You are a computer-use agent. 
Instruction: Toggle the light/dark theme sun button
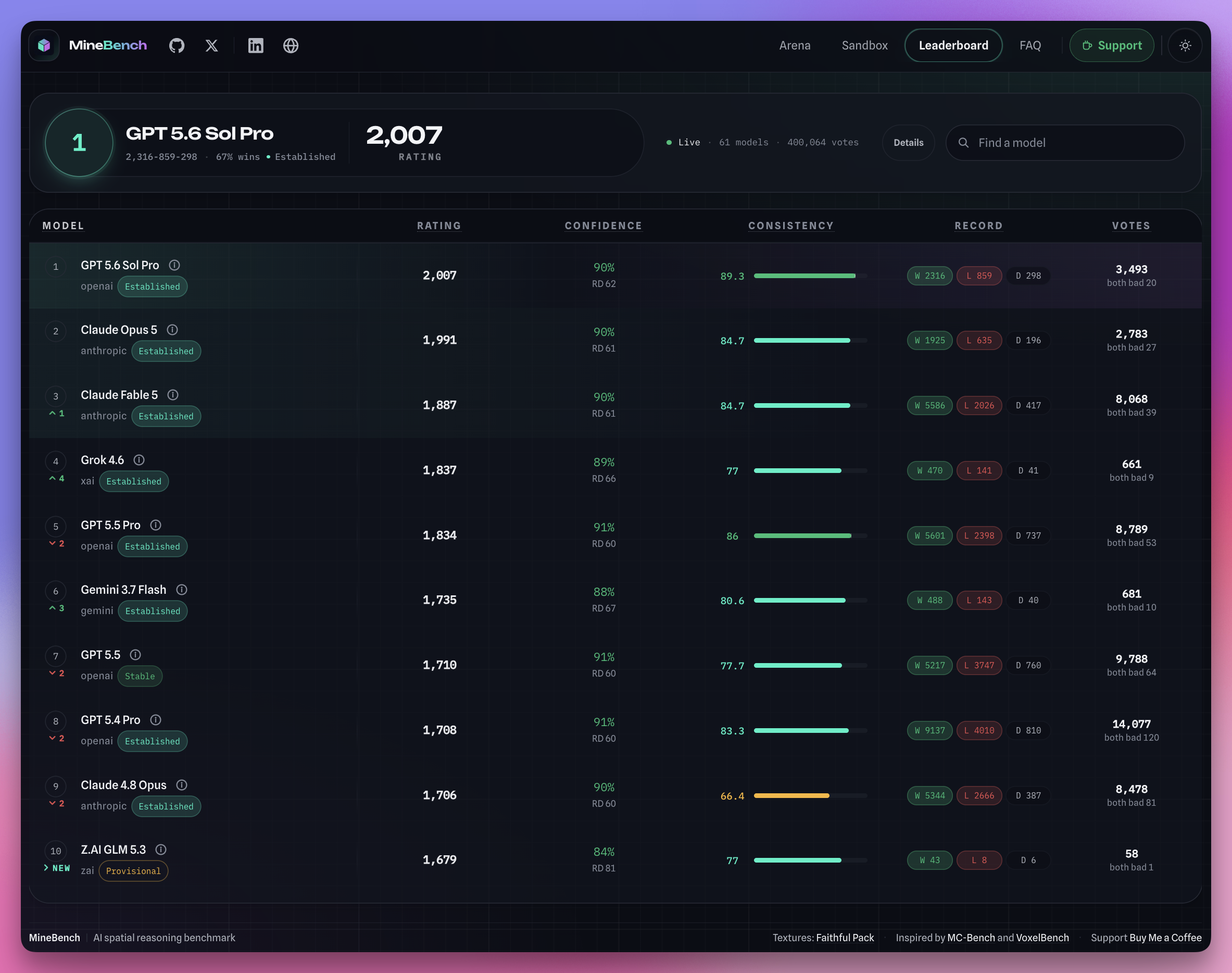[1185, 45]
